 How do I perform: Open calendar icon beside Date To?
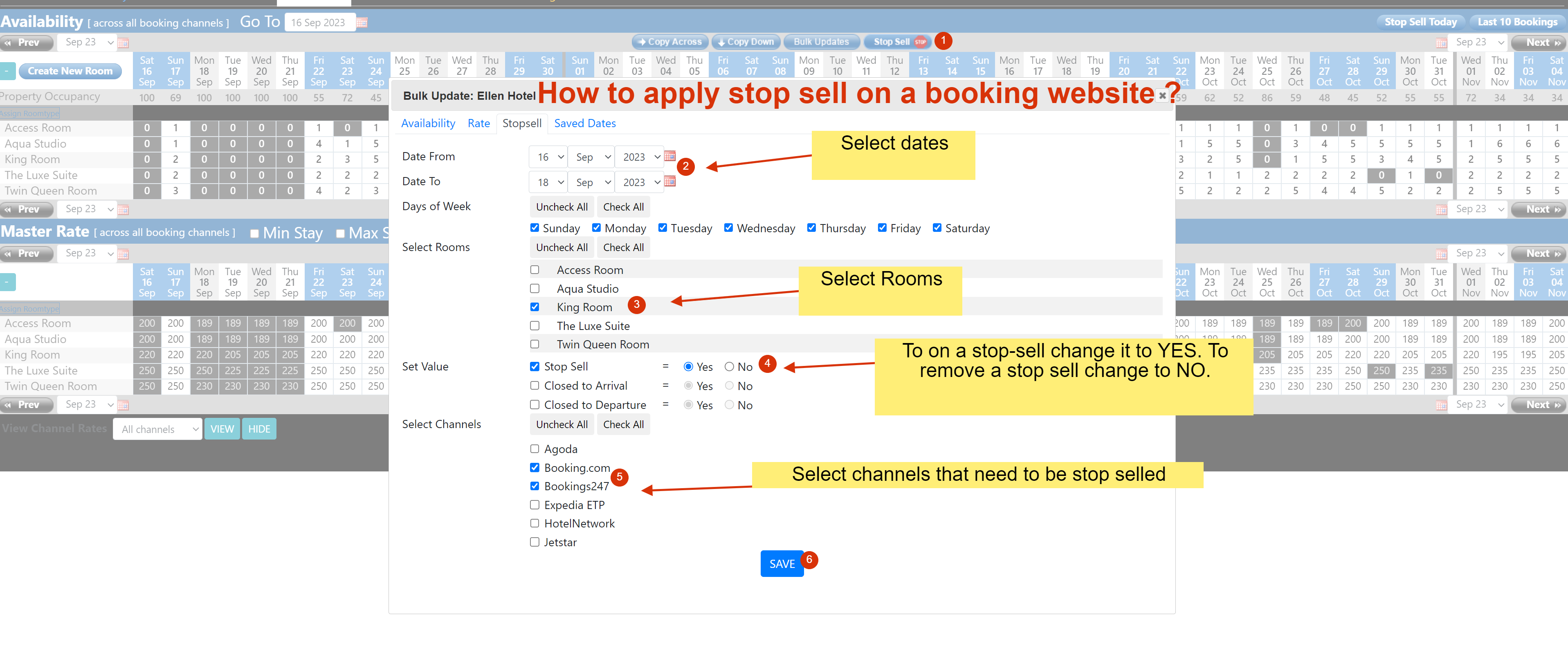[669, 182]
